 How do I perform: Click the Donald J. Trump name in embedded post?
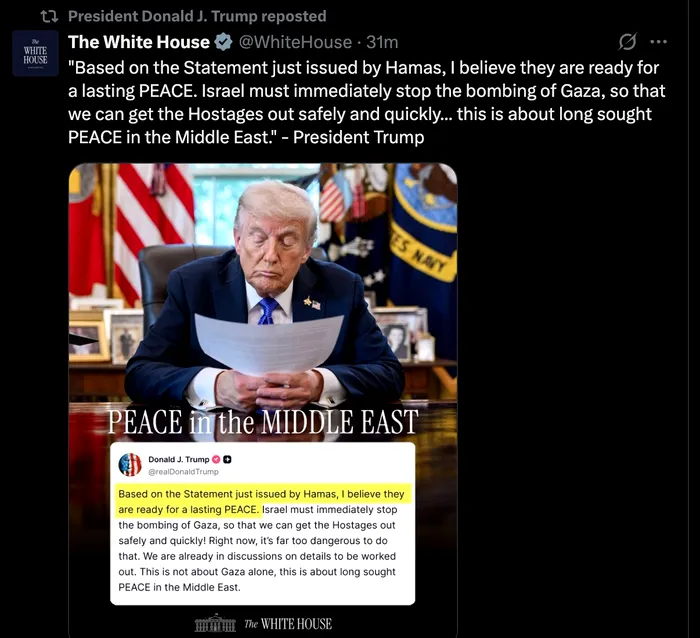pyautogui.click(x=179, y=459)
